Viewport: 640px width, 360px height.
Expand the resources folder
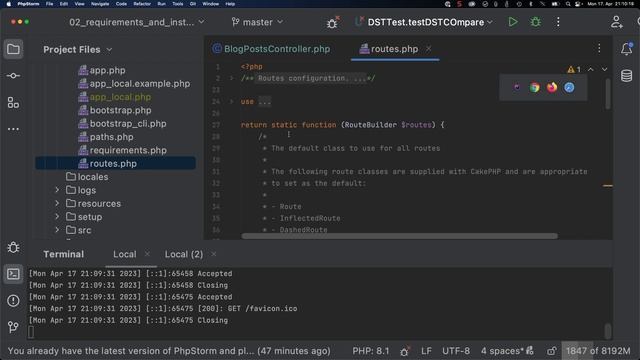[x=57, y=203]
